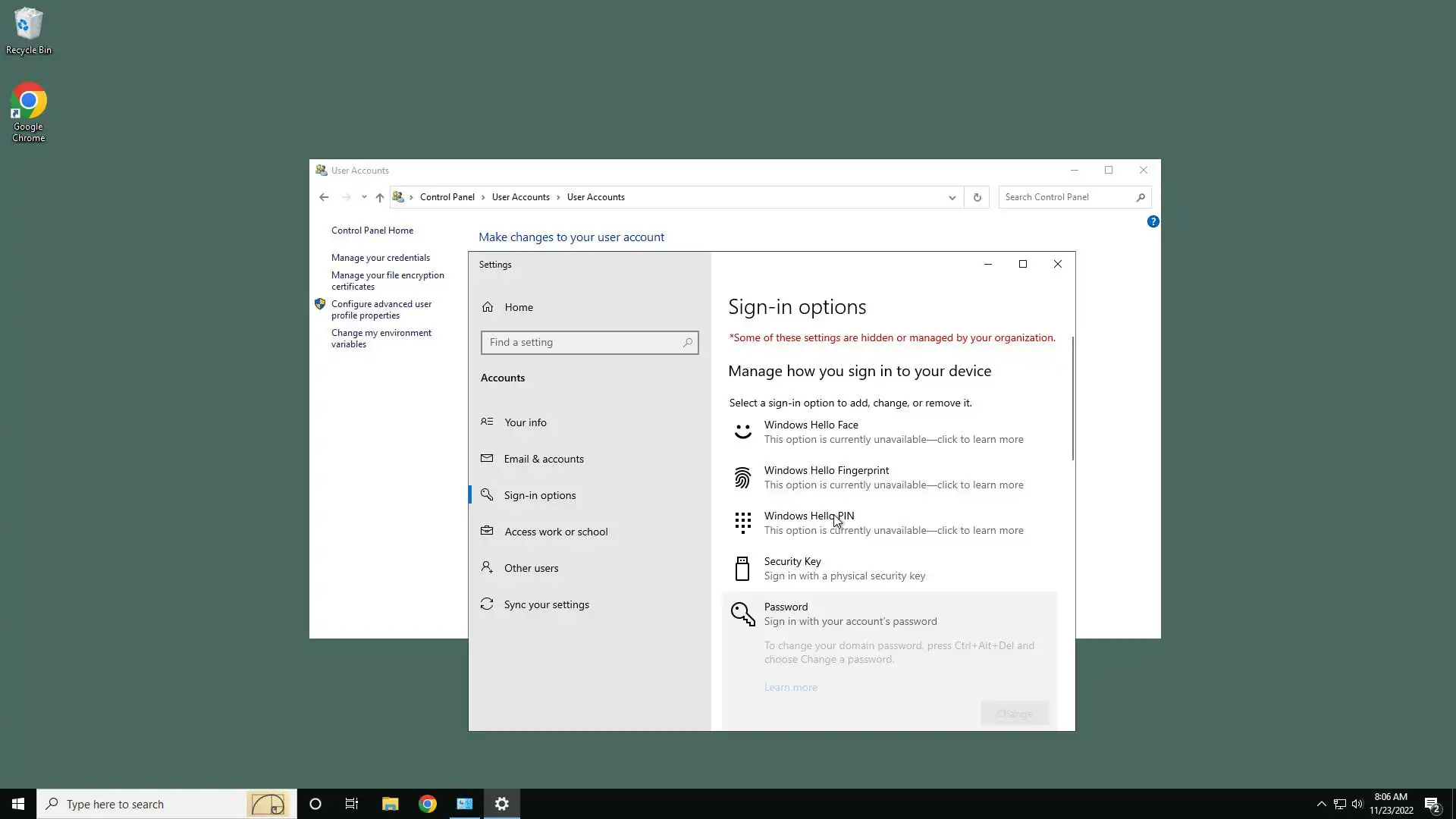
Task: Open Email & accounts settings page
Action: tap(543, 459)
